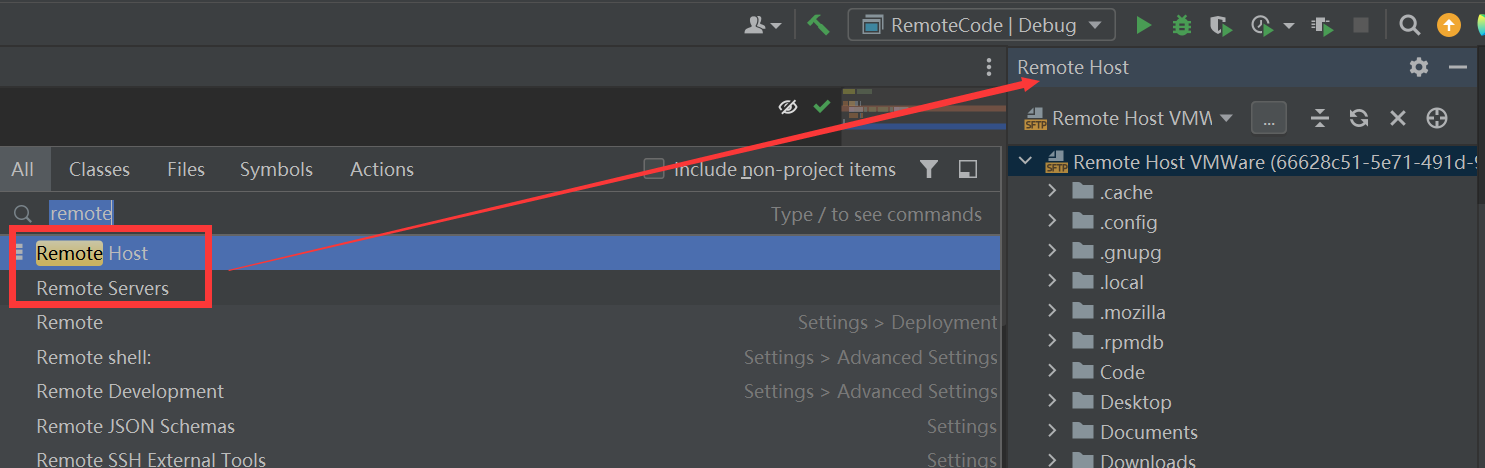Open Search Everywhere magnifier icon
Image resolution: width=1485 pixels, height=468 pixels.
point(1409,25)
